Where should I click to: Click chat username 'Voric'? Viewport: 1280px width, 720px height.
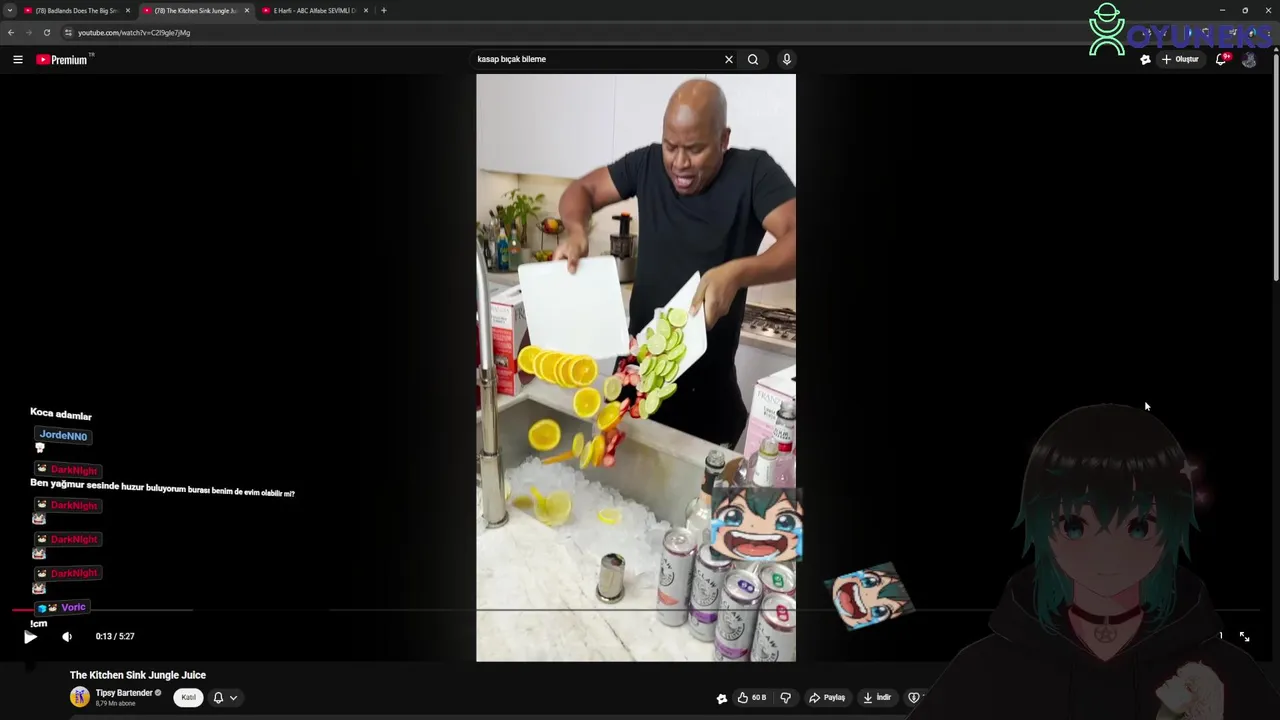click(73, 607)
